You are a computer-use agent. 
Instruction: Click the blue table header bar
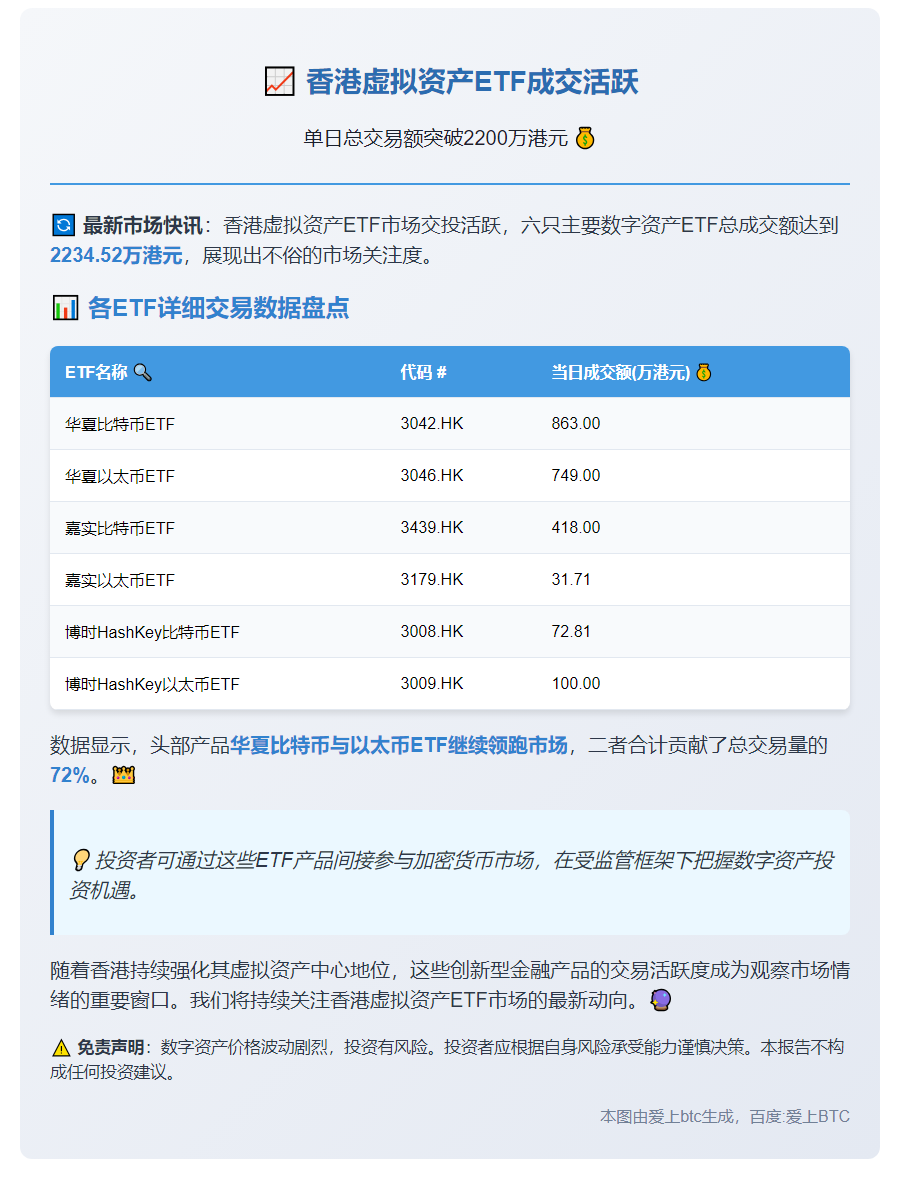point(450,371)
